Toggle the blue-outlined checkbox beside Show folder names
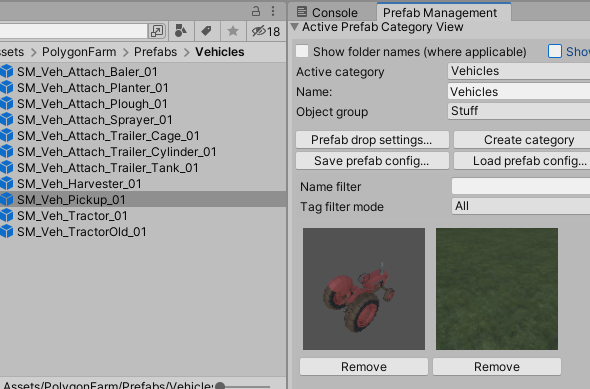 [555, 51]
